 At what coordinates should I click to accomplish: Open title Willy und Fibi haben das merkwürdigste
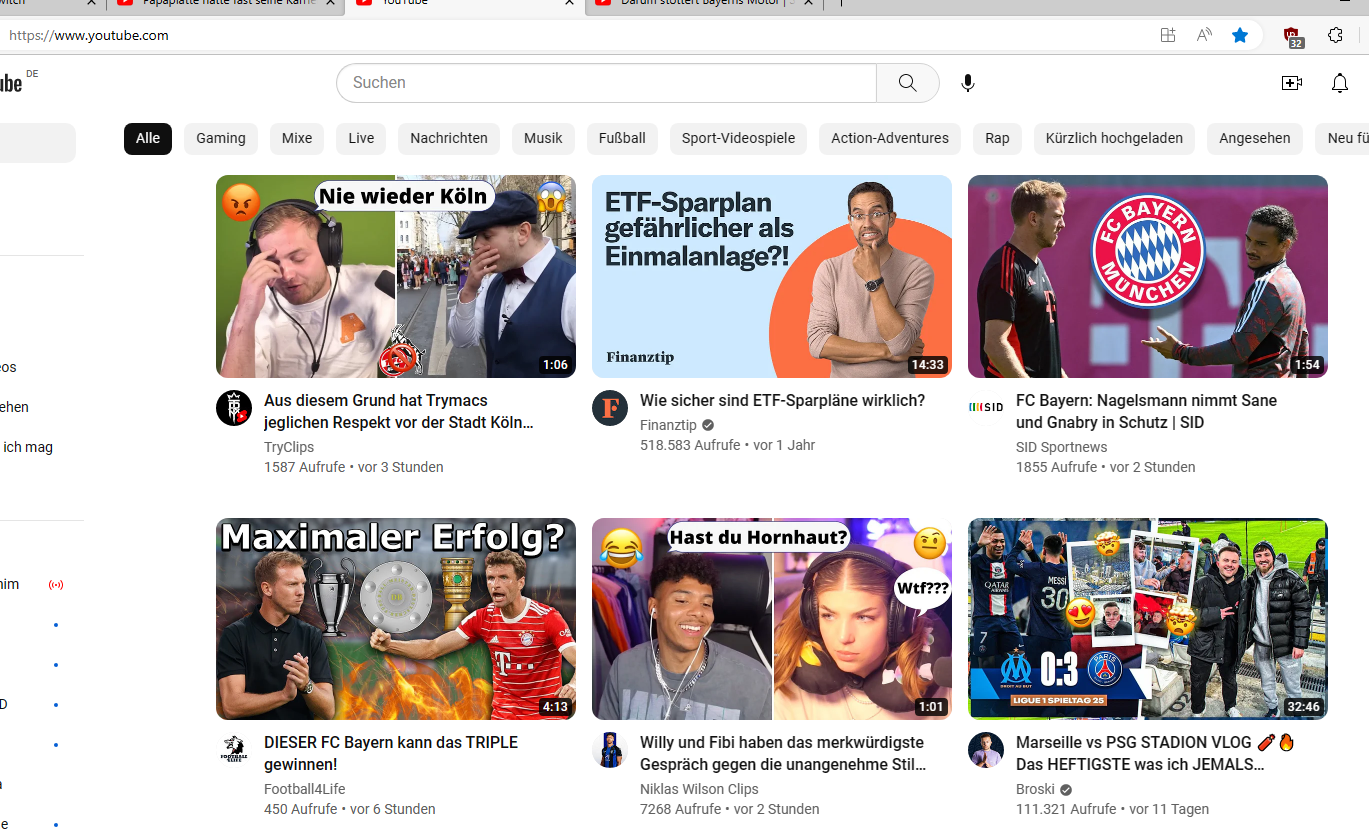(x=783, y=753)
